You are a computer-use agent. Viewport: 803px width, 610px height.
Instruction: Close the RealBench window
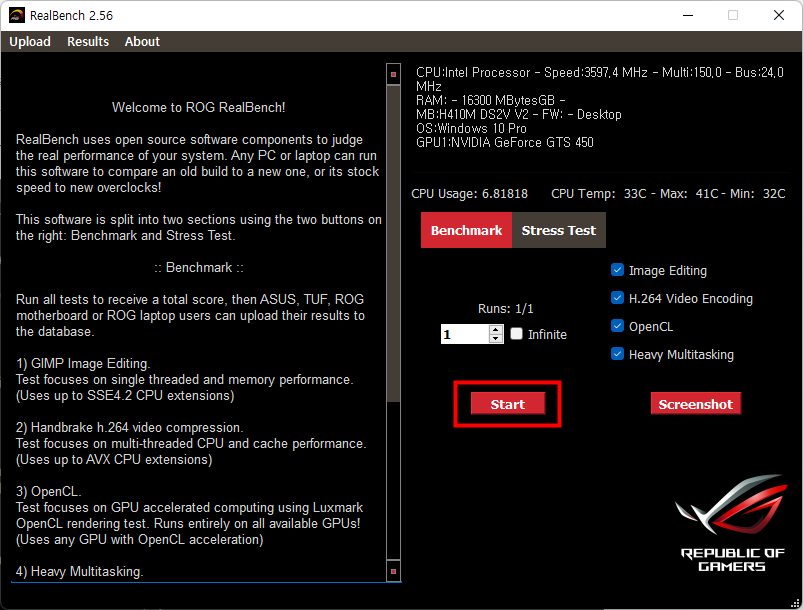click(778, 15)
